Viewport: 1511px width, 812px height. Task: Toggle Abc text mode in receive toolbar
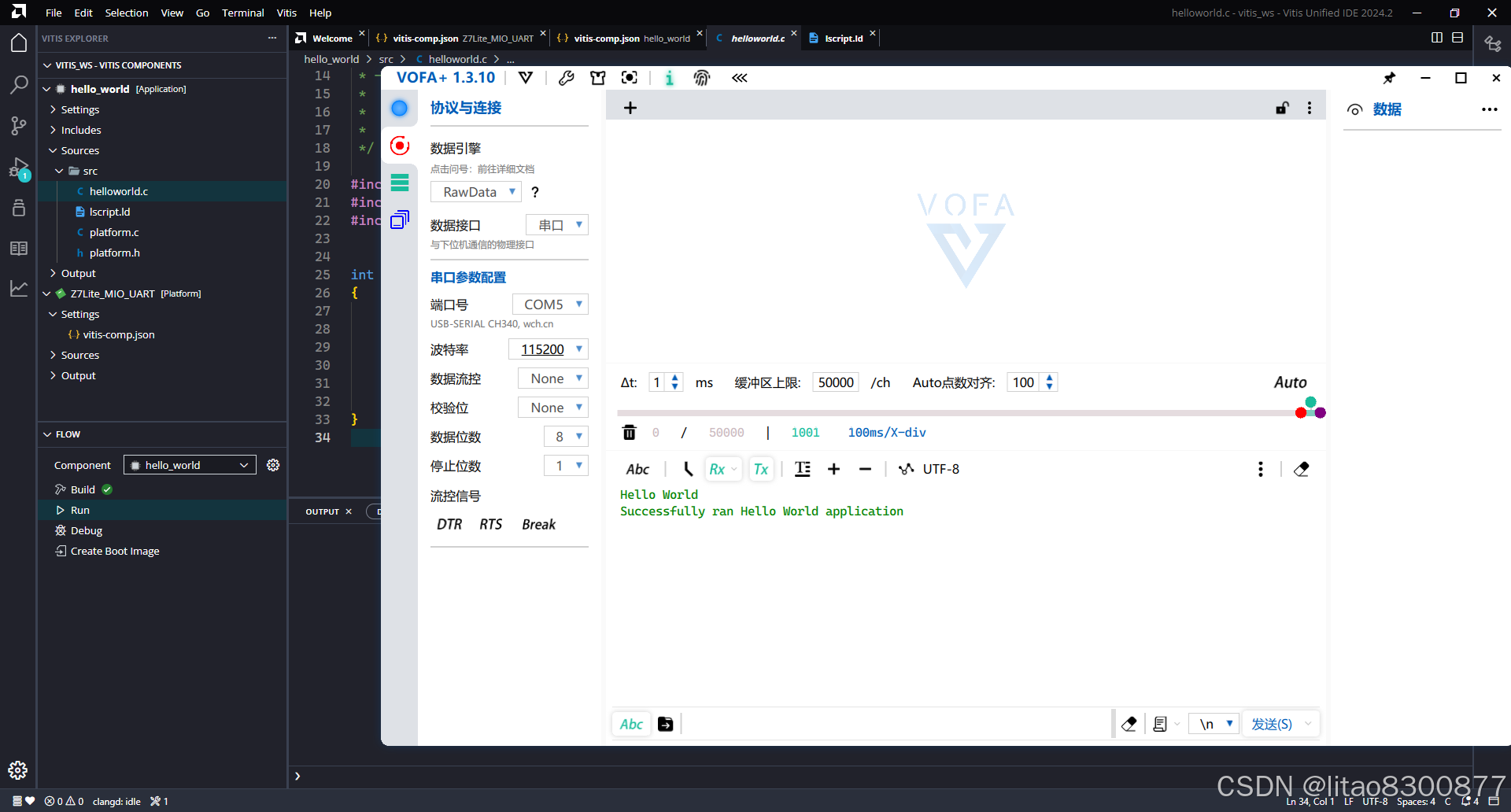click(x=638, y=469)
